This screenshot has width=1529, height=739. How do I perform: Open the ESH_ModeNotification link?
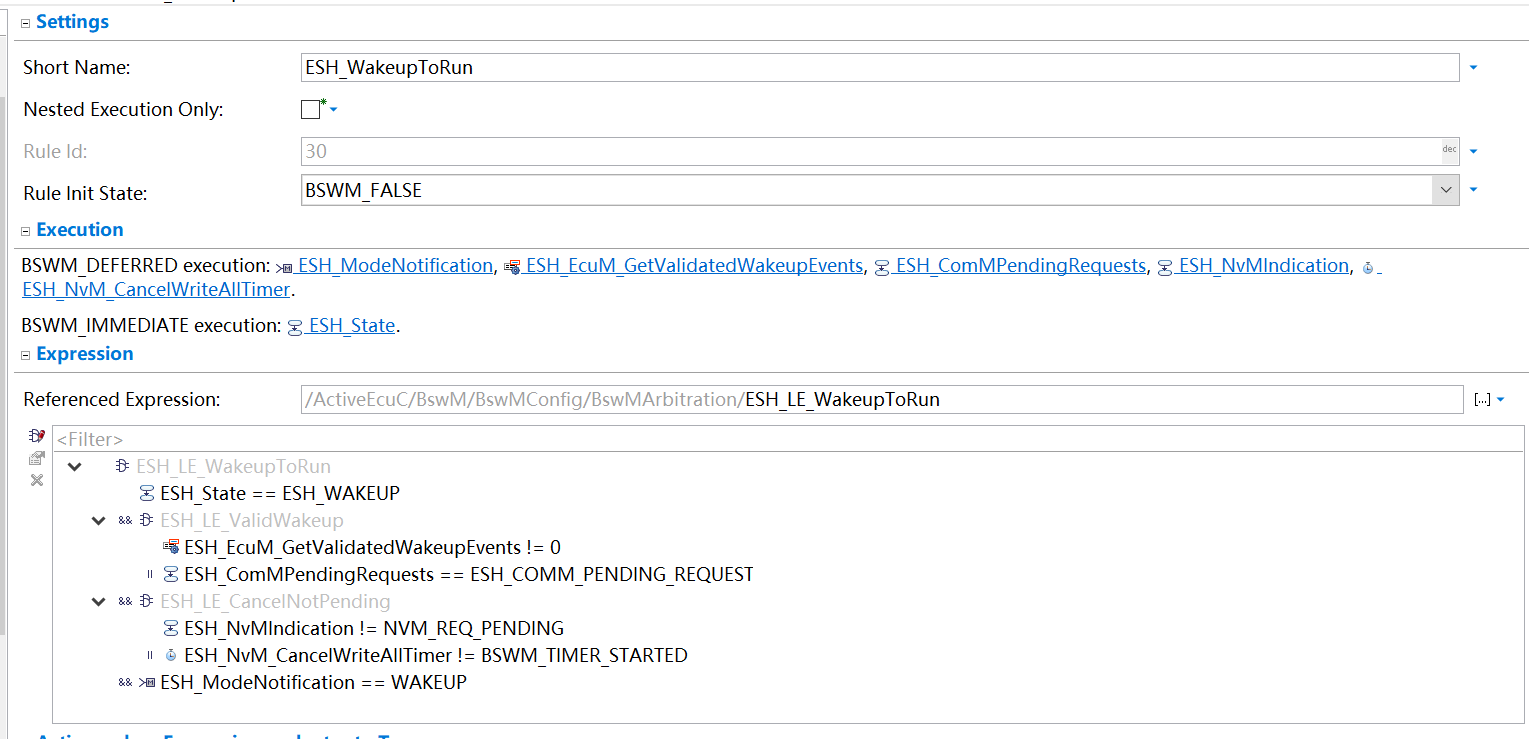[395, 265]
